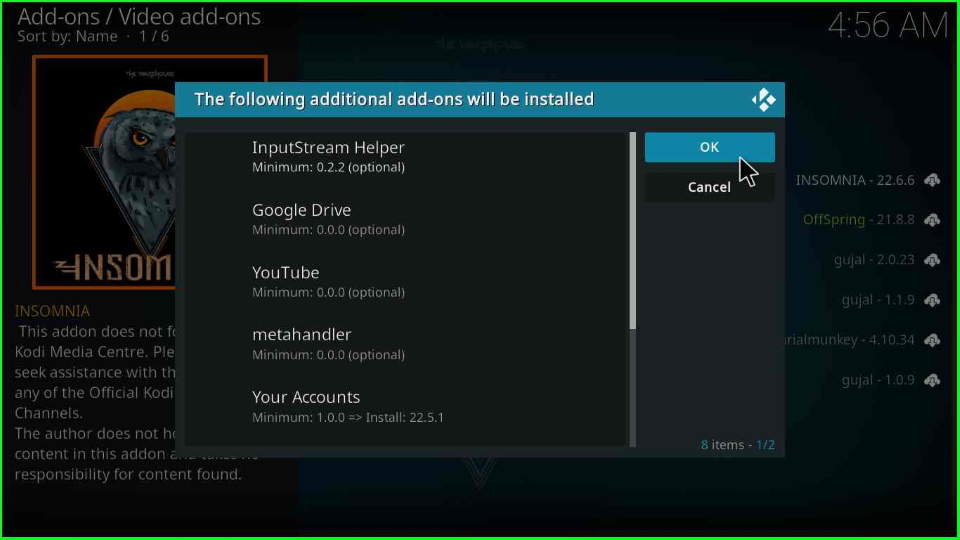This screenshot has height=540, width=960.
Task: Click the 4:56 AM clock
Action: click(x=887, y=26)
